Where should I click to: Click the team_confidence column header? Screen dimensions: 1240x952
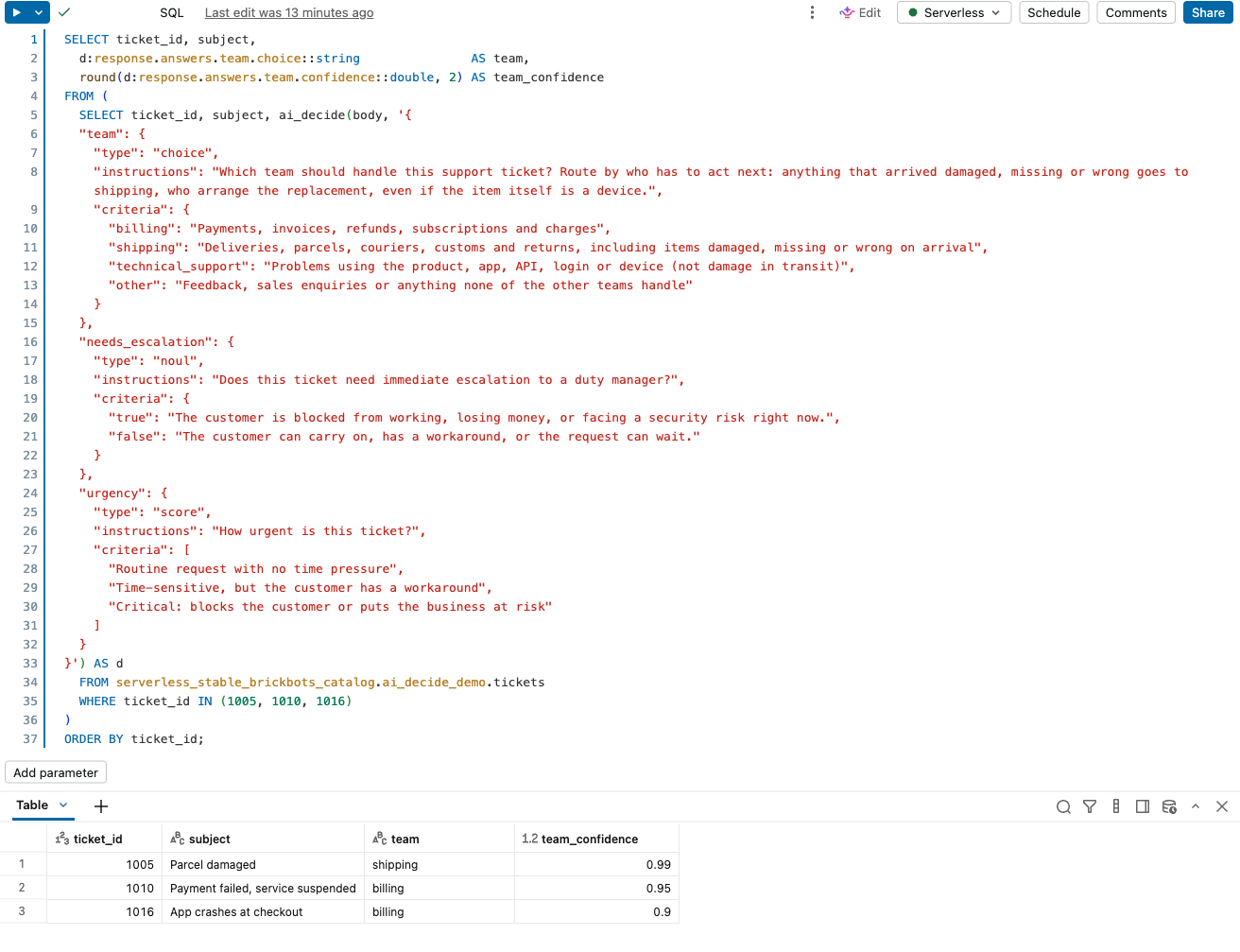(x=596, y=839)
